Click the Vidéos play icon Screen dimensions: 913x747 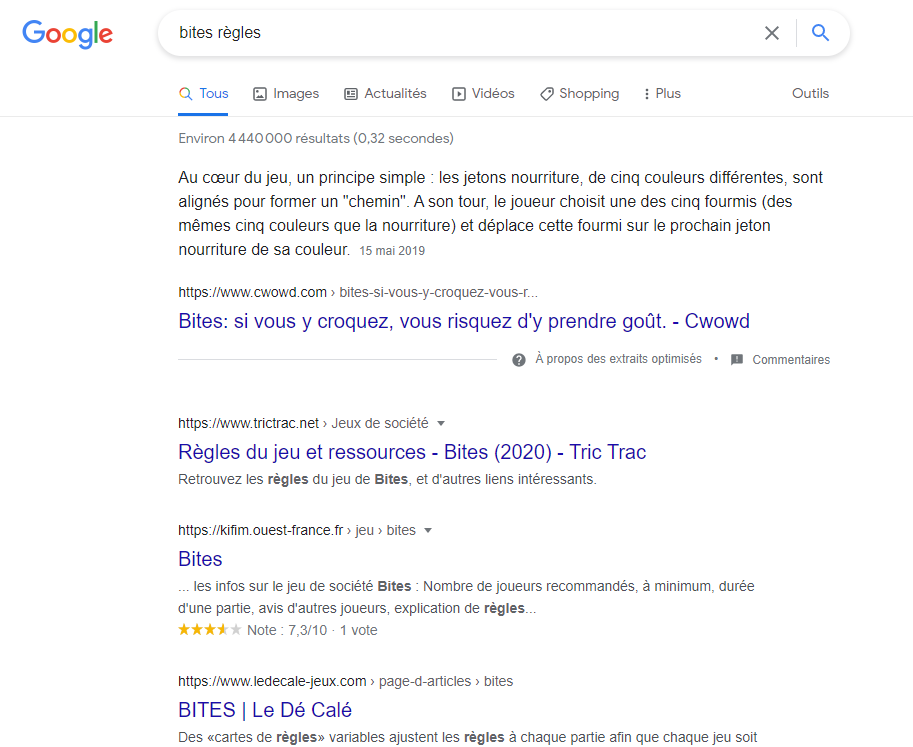coord(459,94)
